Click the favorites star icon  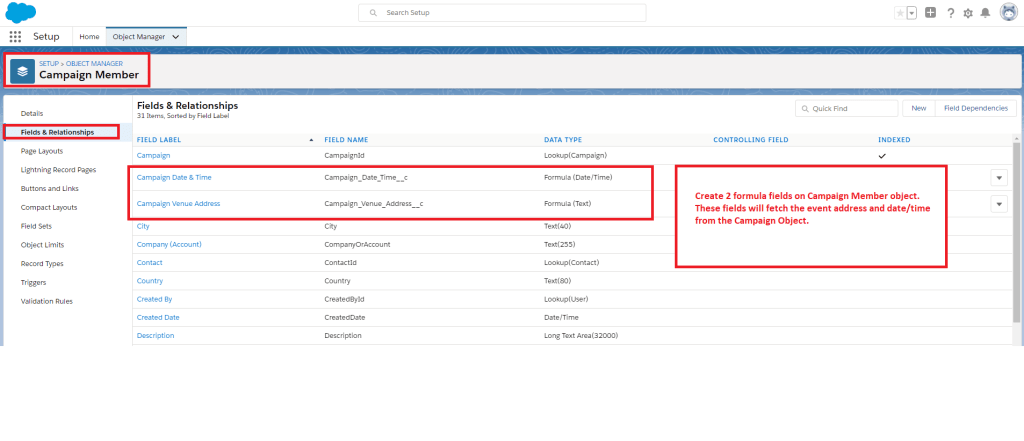click(900, 13)
